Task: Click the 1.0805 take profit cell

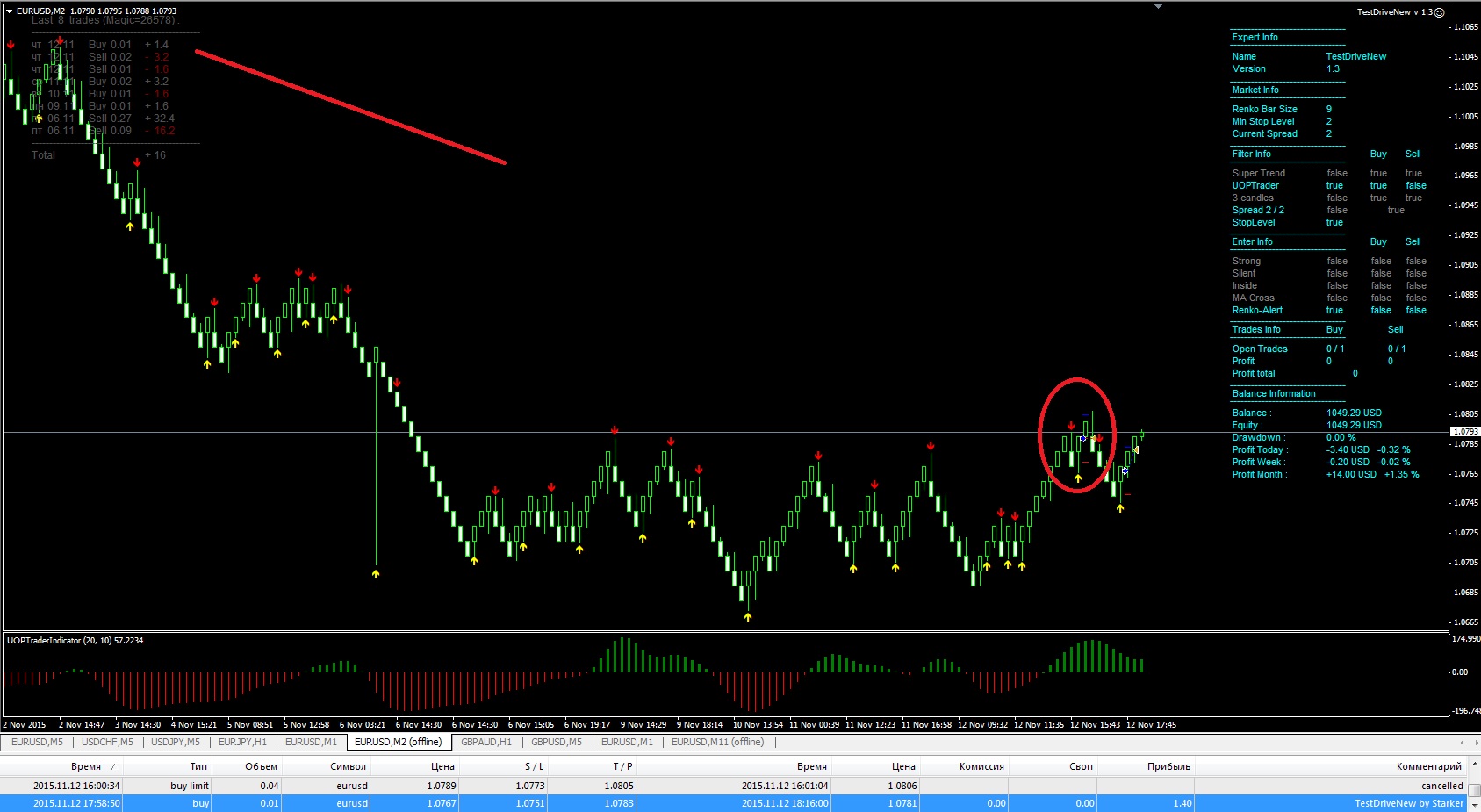Action: [x=619, y=786]
